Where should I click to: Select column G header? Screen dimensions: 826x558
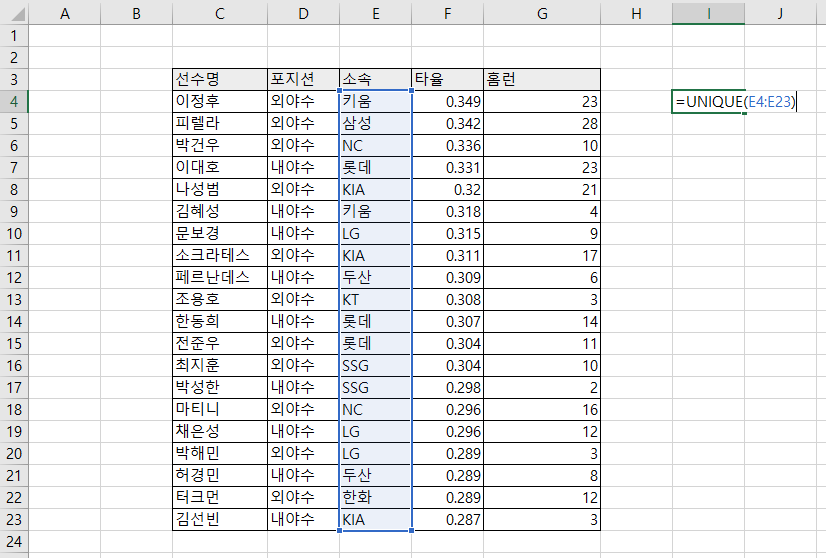pyautogui.click(x=542, y=13)
